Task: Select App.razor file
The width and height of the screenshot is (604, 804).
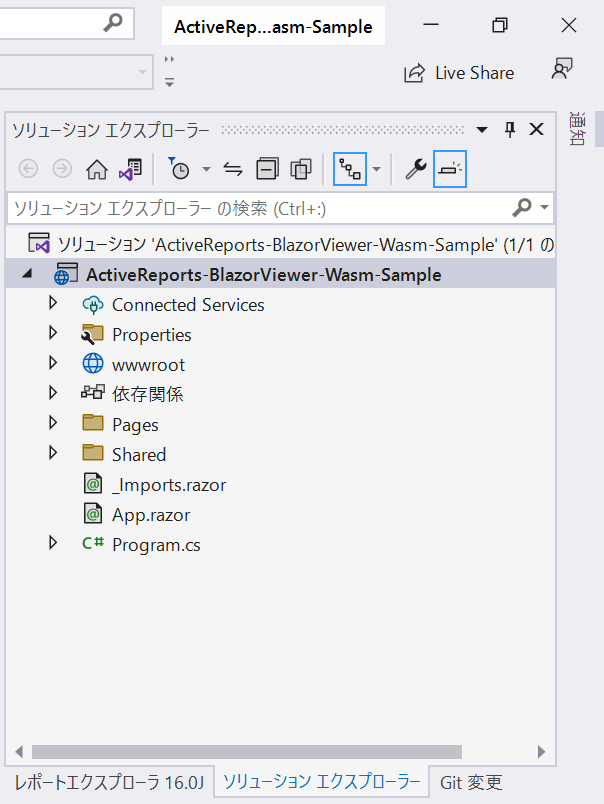Action: [151, 515]
